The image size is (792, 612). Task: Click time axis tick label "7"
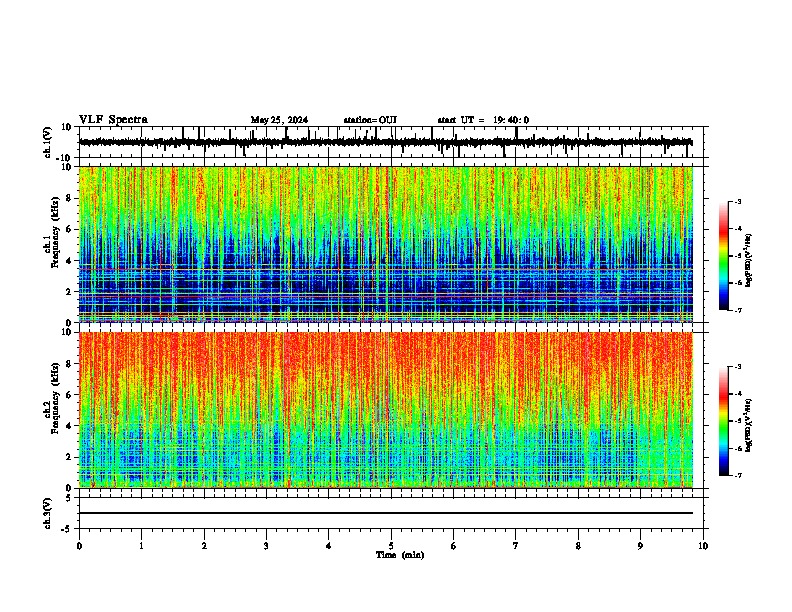(516, 546)
